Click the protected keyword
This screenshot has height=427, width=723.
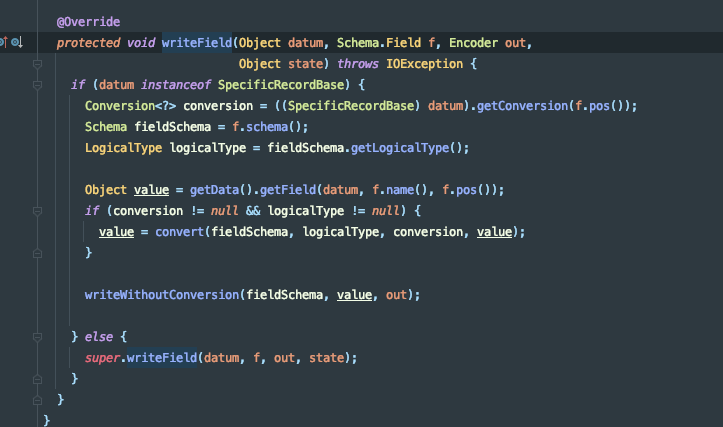click(89, 43)
